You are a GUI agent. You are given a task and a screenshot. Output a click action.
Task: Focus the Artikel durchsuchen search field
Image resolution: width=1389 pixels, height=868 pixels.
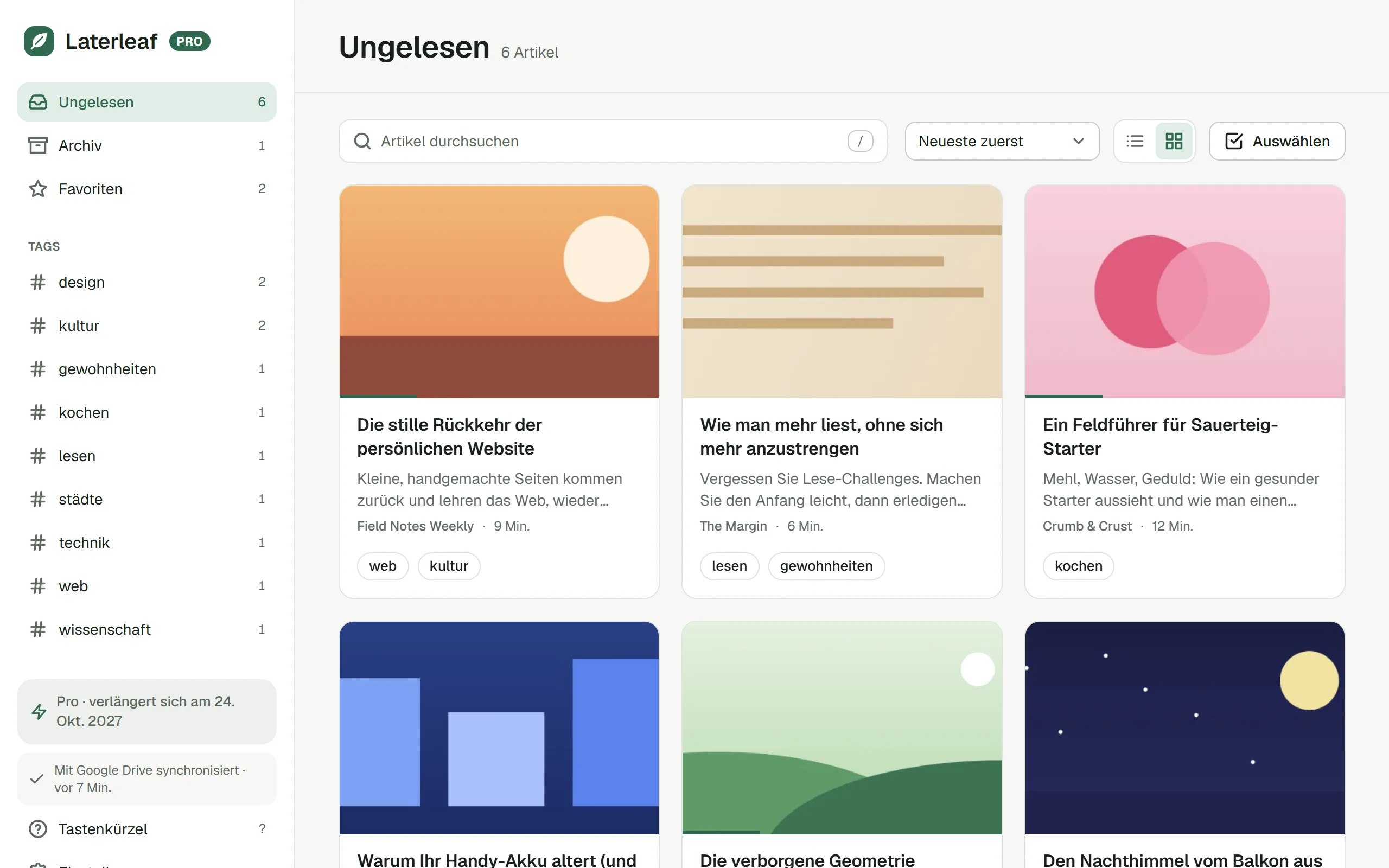click(613, 141)
